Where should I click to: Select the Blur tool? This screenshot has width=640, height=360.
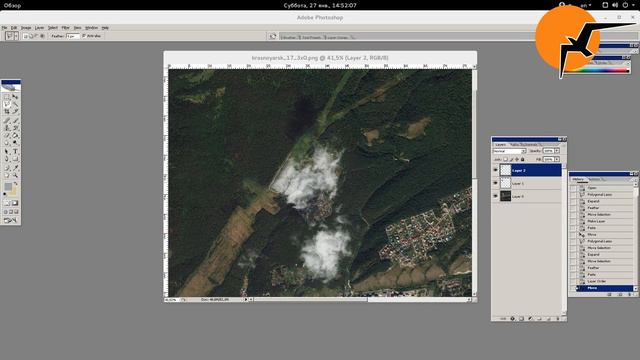(7, 142)
